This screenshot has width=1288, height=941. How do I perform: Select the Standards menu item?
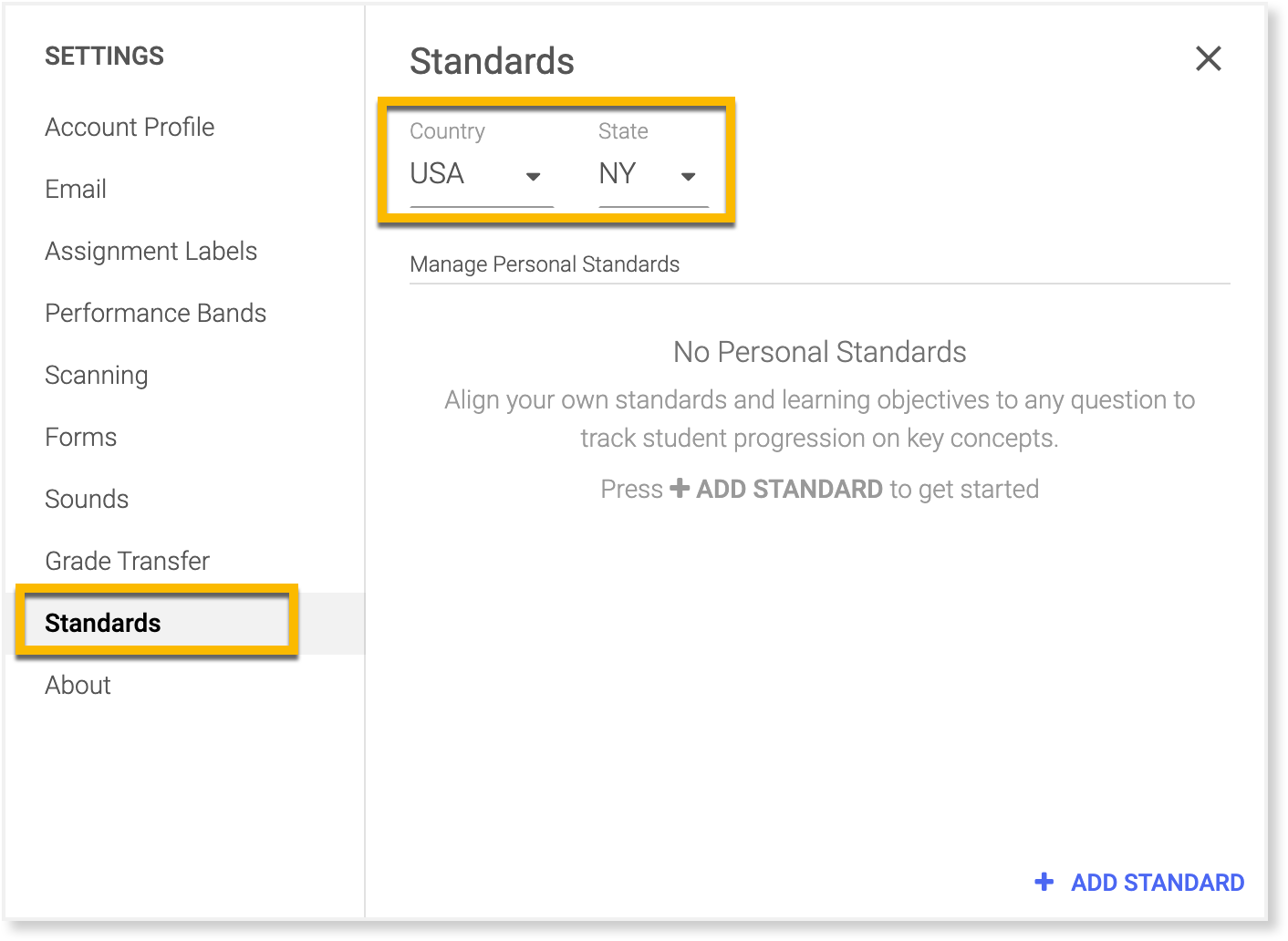[102, 623]
